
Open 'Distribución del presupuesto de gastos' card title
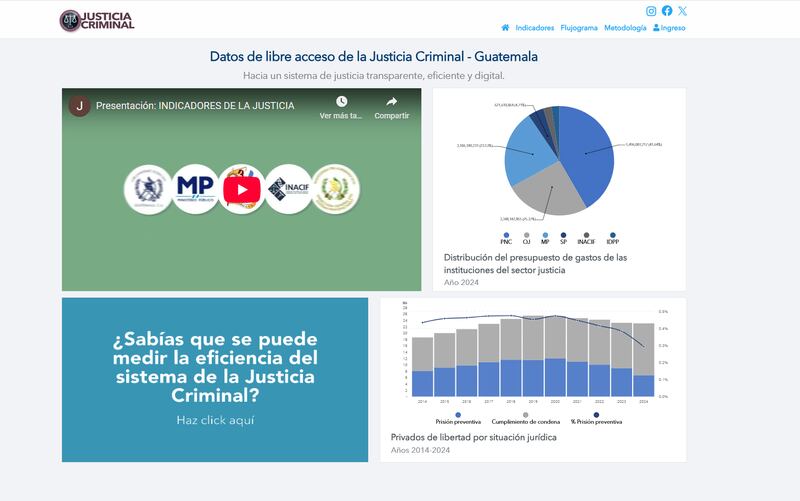(535, 264)
